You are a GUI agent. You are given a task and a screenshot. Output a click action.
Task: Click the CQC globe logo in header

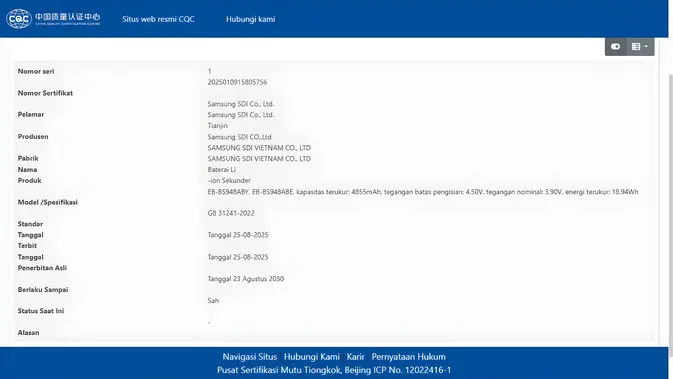[18, 19]
